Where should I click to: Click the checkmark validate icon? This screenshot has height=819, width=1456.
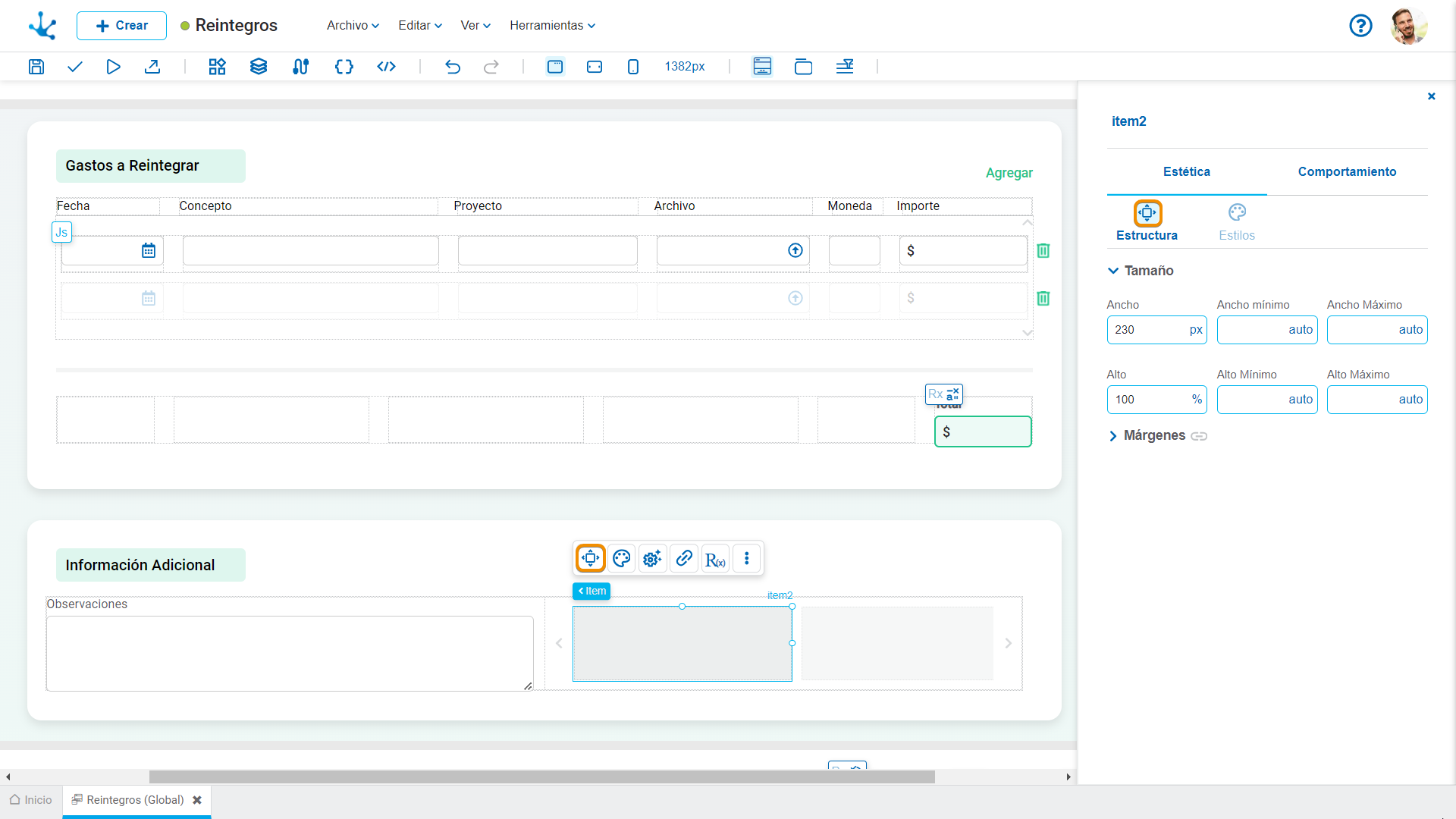click(74, 67)
